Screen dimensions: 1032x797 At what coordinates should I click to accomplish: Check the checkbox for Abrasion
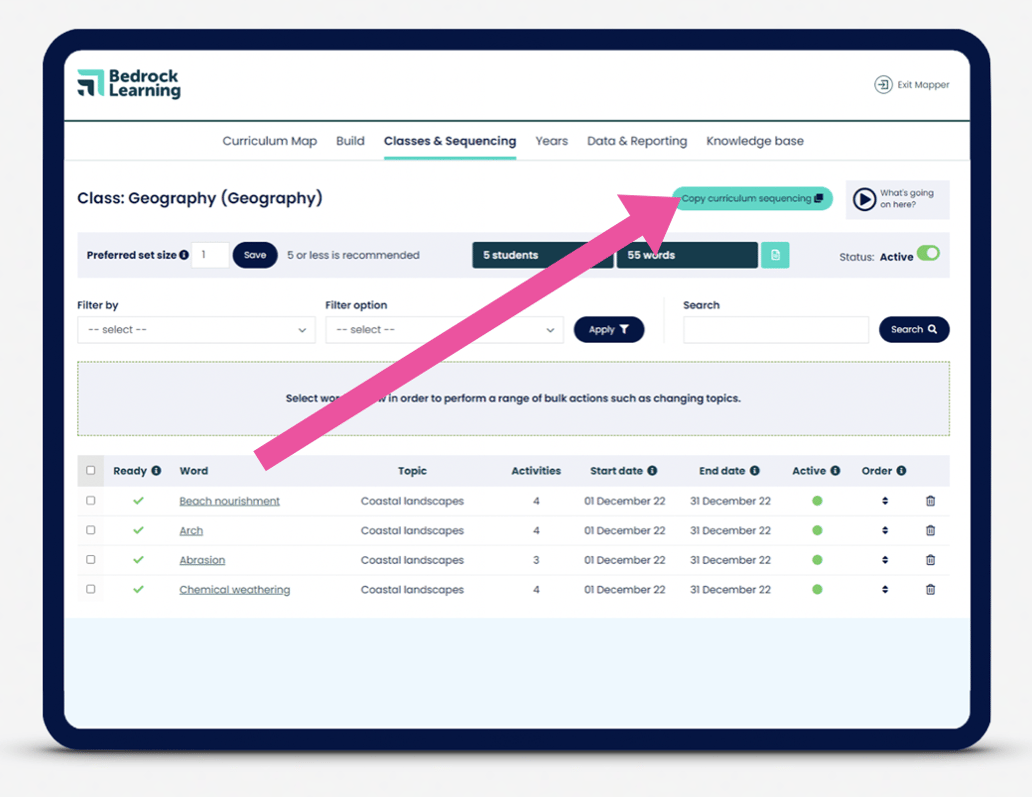coord(90,559)
